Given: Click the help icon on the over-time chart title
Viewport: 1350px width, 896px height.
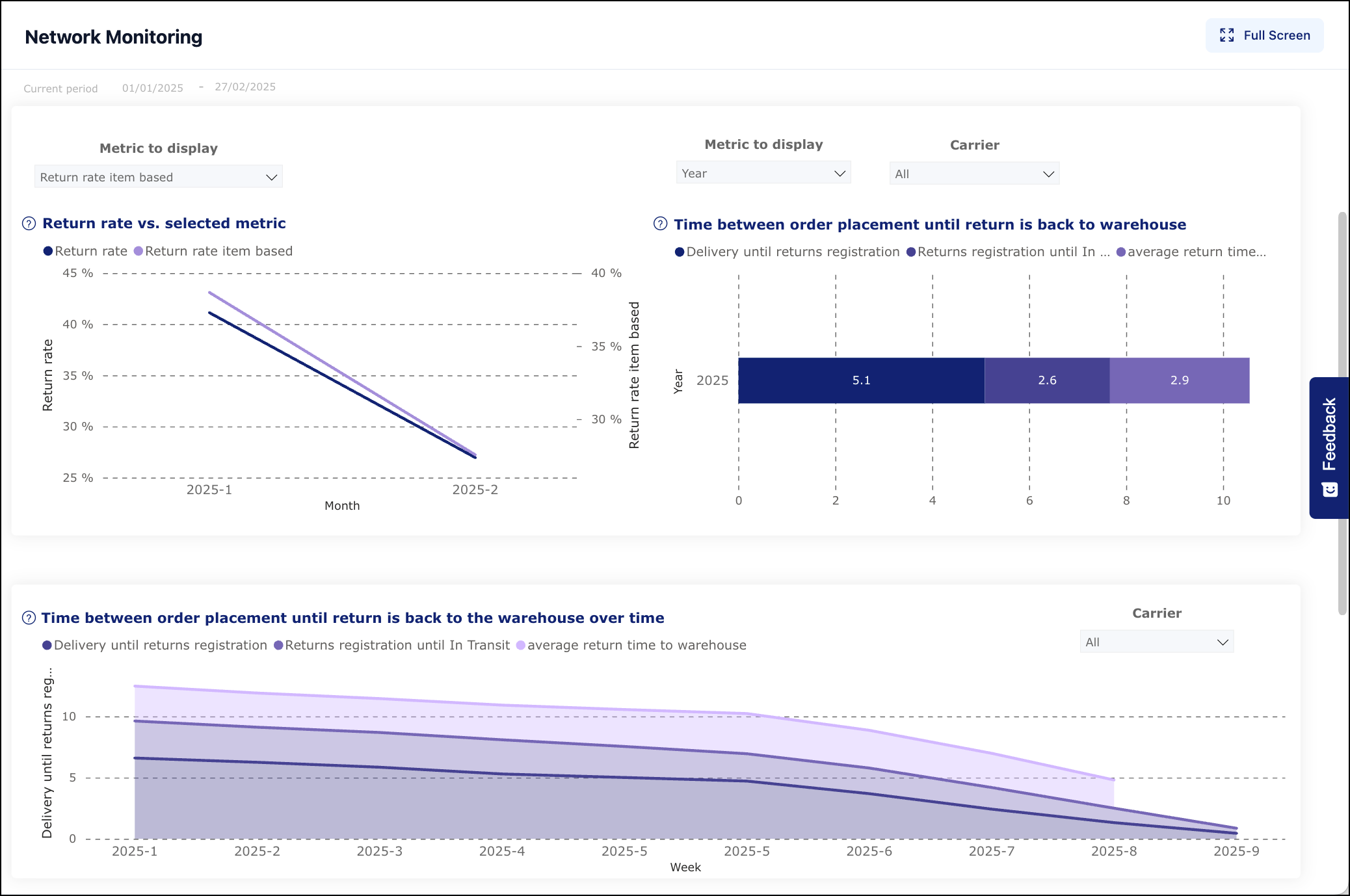Looking at the screenshot, I should [28, 618].
